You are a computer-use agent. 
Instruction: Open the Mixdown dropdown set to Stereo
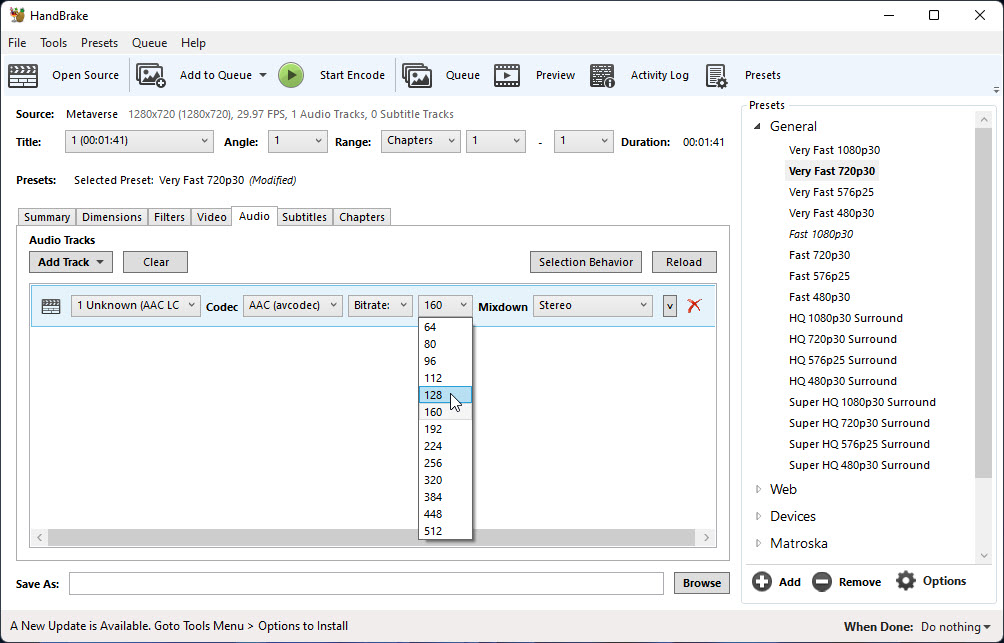(x=593, y=305)
